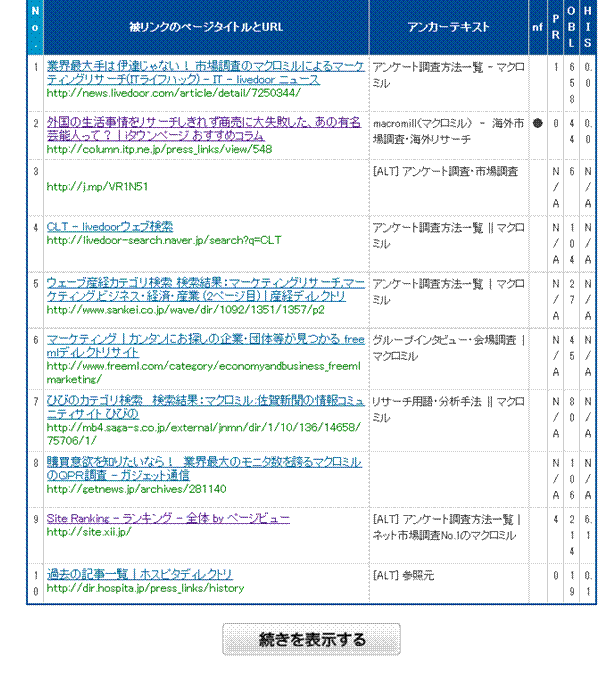This screenshot has width=604, height=677.
Task: Select URL 'http://getnews.jp/archives/281140'
Action: coord(136,489)
